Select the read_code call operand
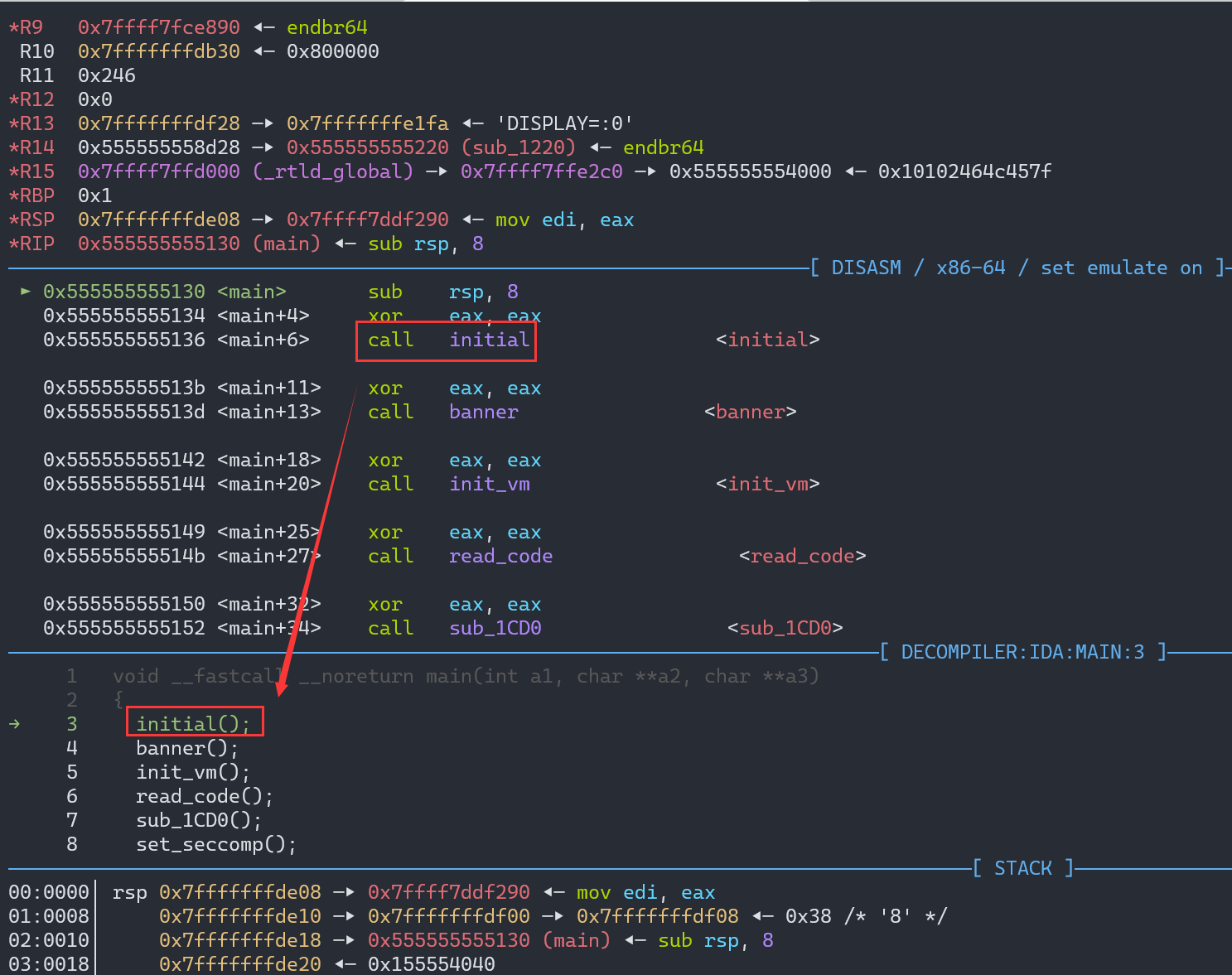The width and height of the screenshot is (1232, 975). (501, 556)
